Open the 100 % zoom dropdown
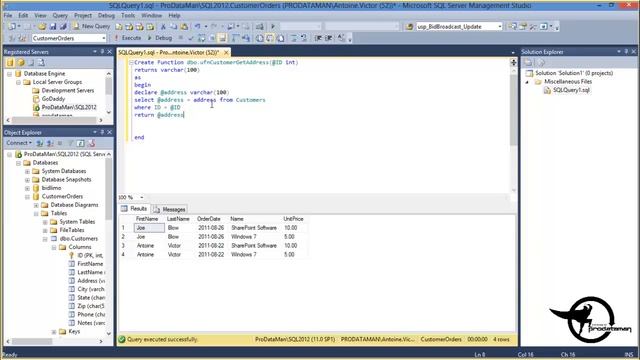Screen dimensions: 640x360 click(142, 198)
